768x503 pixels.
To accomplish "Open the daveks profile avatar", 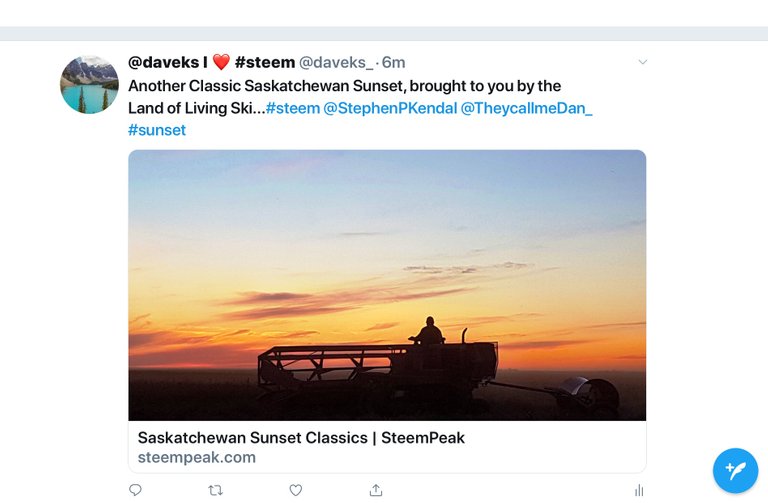I will pos(89,85).
